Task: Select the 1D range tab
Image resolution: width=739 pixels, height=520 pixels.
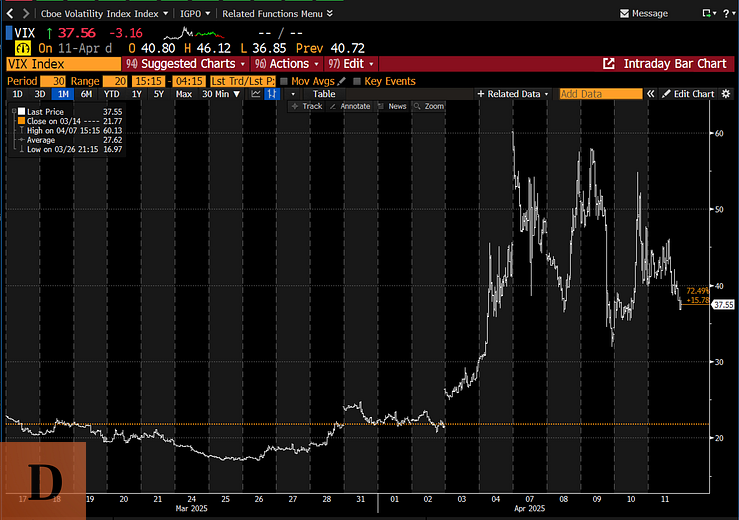Action: pos(17,94)
